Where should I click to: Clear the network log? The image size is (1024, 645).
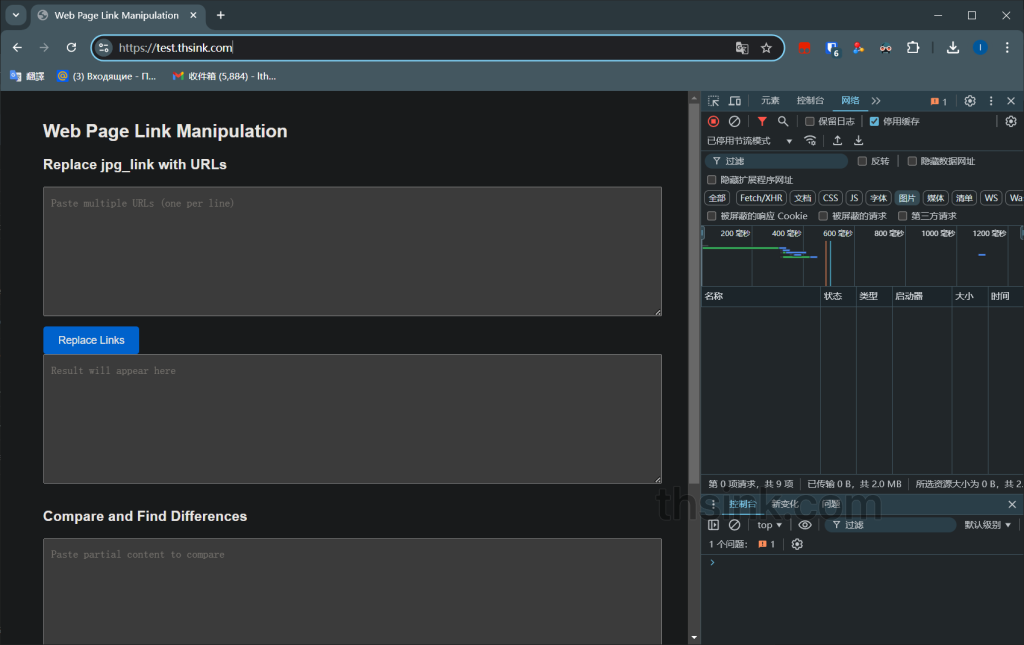coord(734,121)
